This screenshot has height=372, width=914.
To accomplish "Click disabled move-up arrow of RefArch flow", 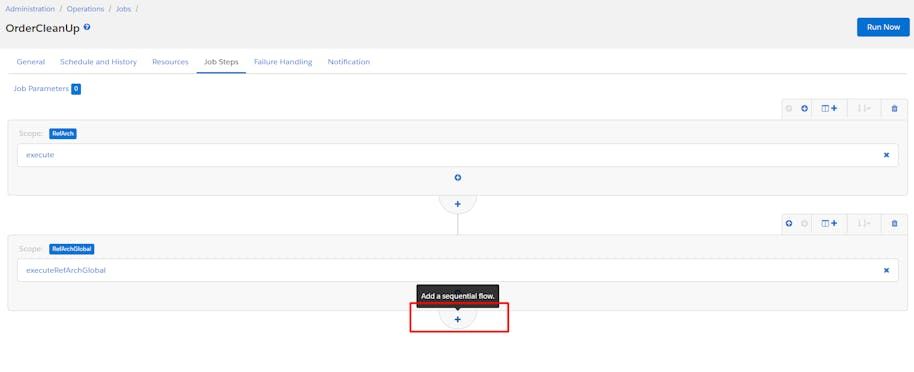I will click(789, 108).
